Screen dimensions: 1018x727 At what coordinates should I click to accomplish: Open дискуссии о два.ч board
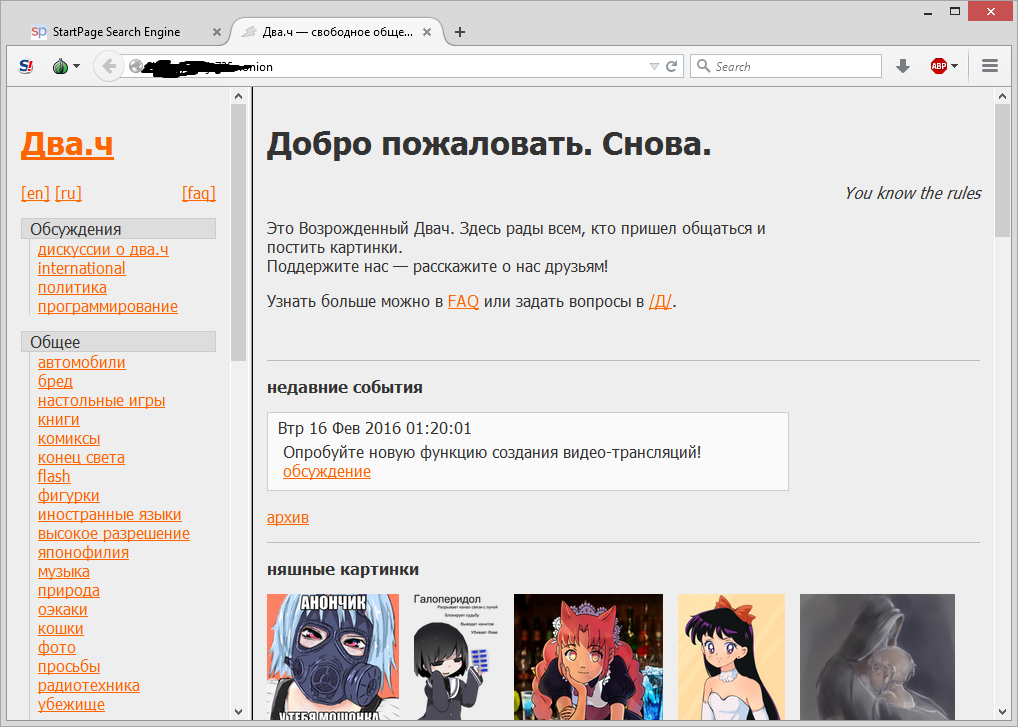103,249
